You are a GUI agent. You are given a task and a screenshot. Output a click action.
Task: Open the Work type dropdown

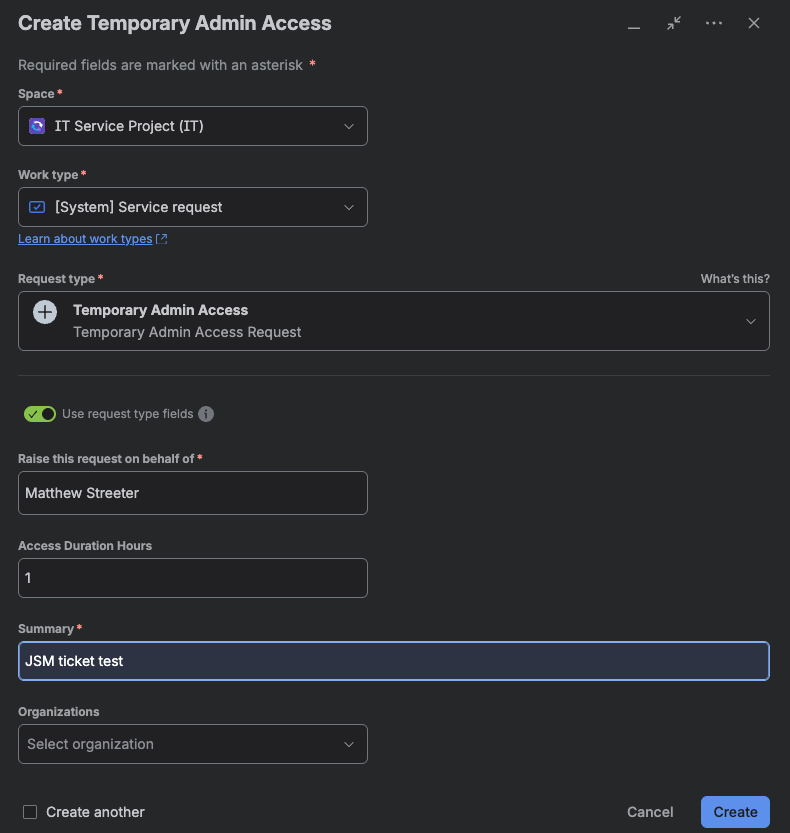point(193,207)
